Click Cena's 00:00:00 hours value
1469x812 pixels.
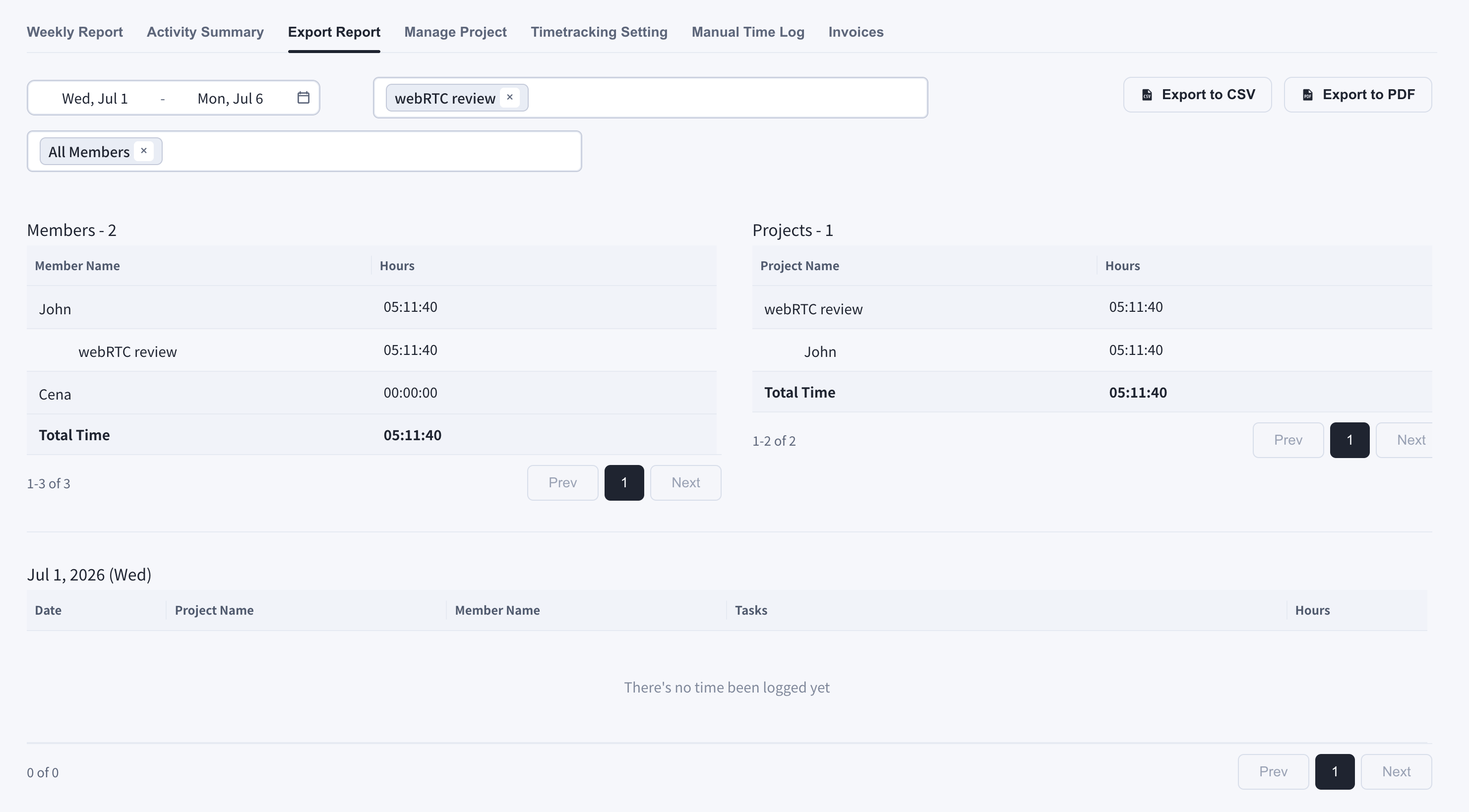click(x=411, y=393)
